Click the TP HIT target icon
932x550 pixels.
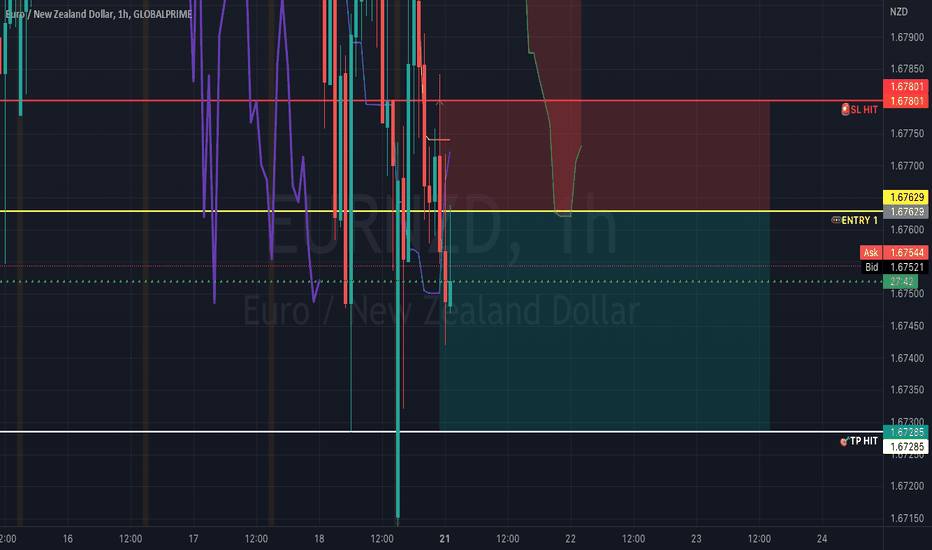pos(843,441)
